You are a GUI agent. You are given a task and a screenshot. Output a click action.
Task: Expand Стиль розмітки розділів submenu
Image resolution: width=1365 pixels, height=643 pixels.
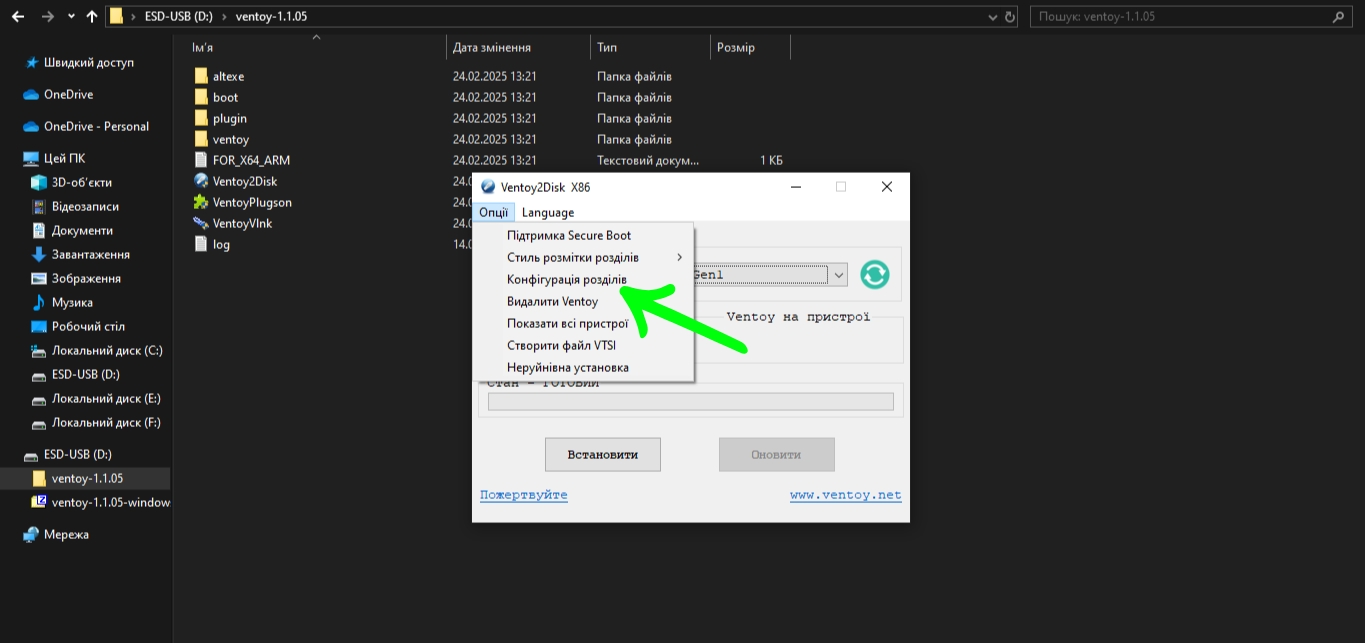point(583,257)
